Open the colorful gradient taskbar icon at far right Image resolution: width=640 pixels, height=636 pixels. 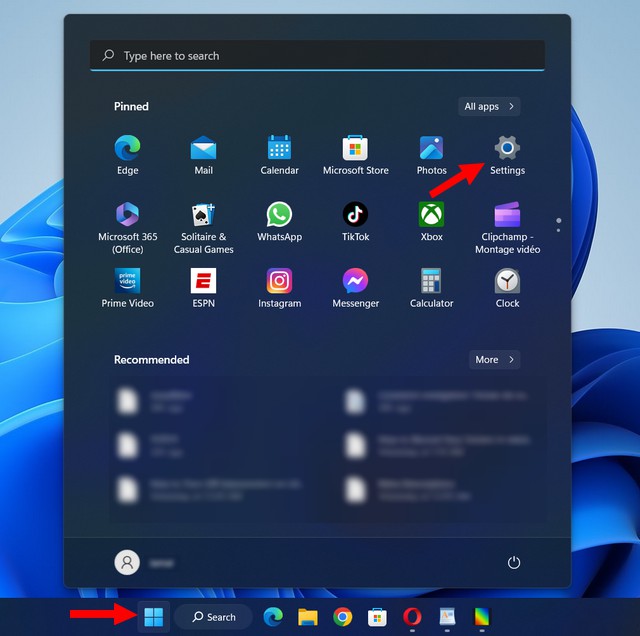coord(482,617)
